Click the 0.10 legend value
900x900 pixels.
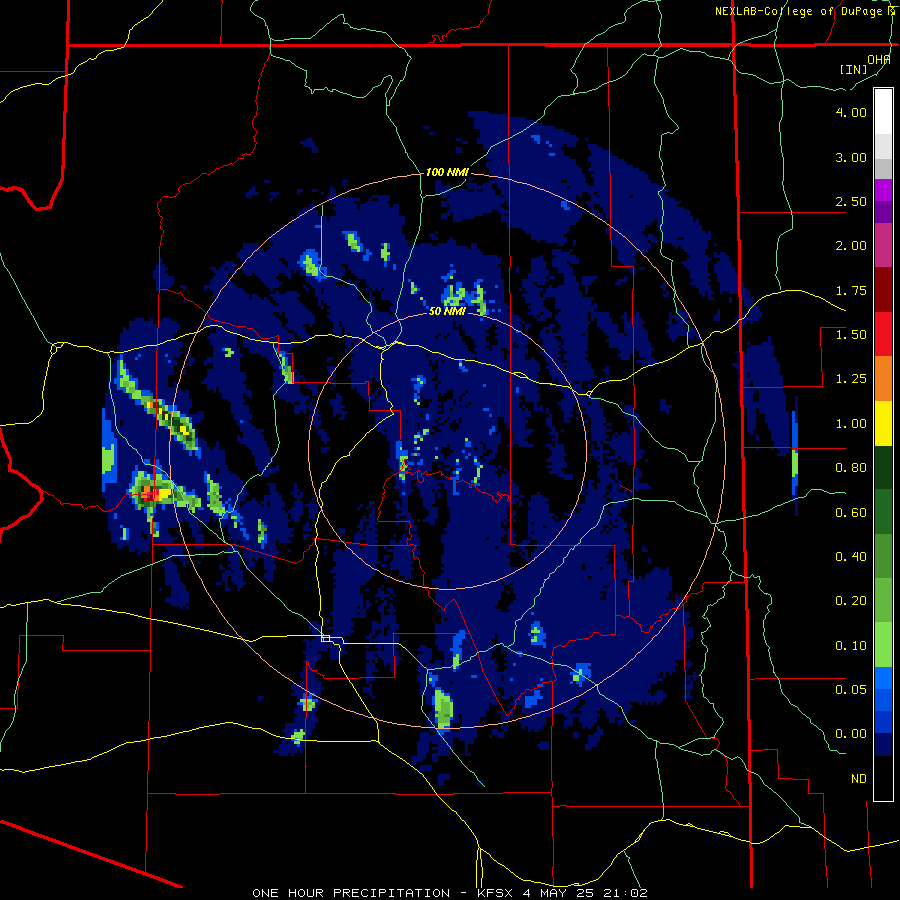point(851,646)
